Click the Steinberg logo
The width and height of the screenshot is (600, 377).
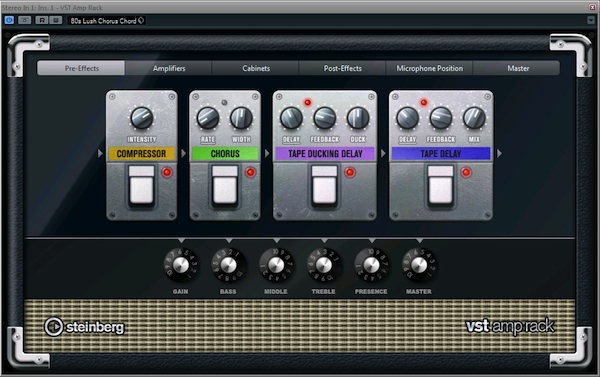[x=85, y=327]
